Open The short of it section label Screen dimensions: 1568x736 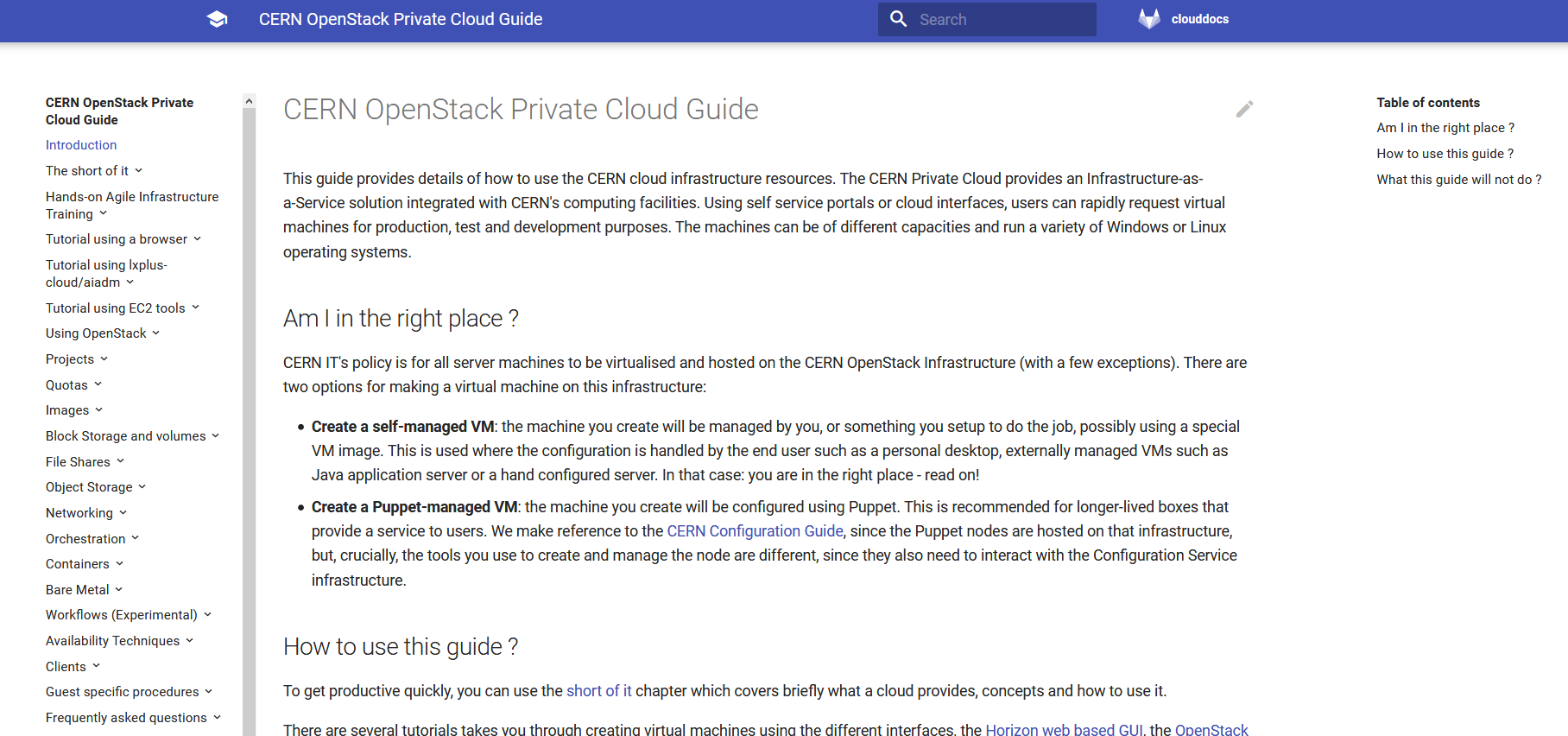[87, 171]
